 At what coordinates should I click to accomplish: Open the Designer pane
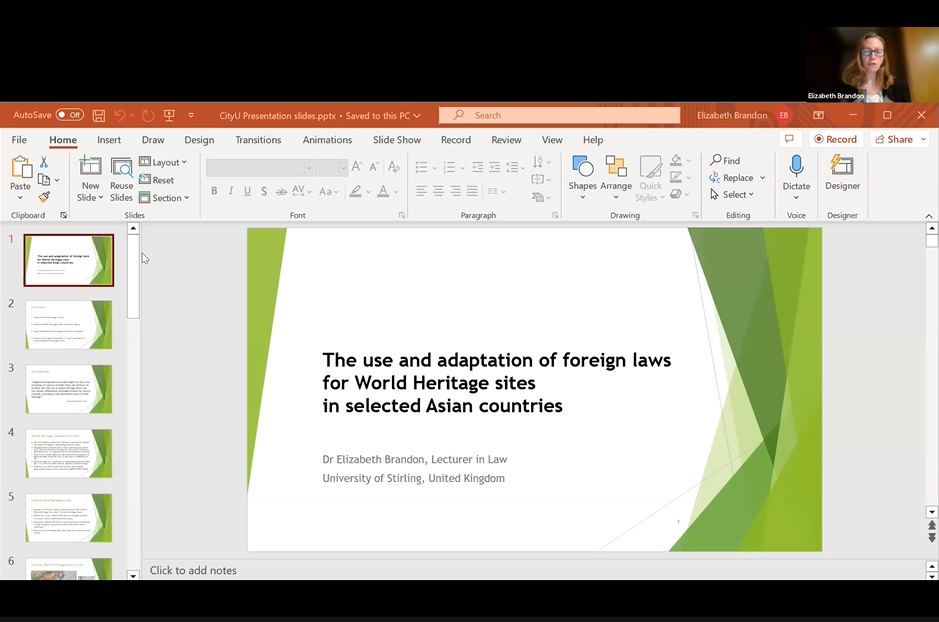pos(842,174)
